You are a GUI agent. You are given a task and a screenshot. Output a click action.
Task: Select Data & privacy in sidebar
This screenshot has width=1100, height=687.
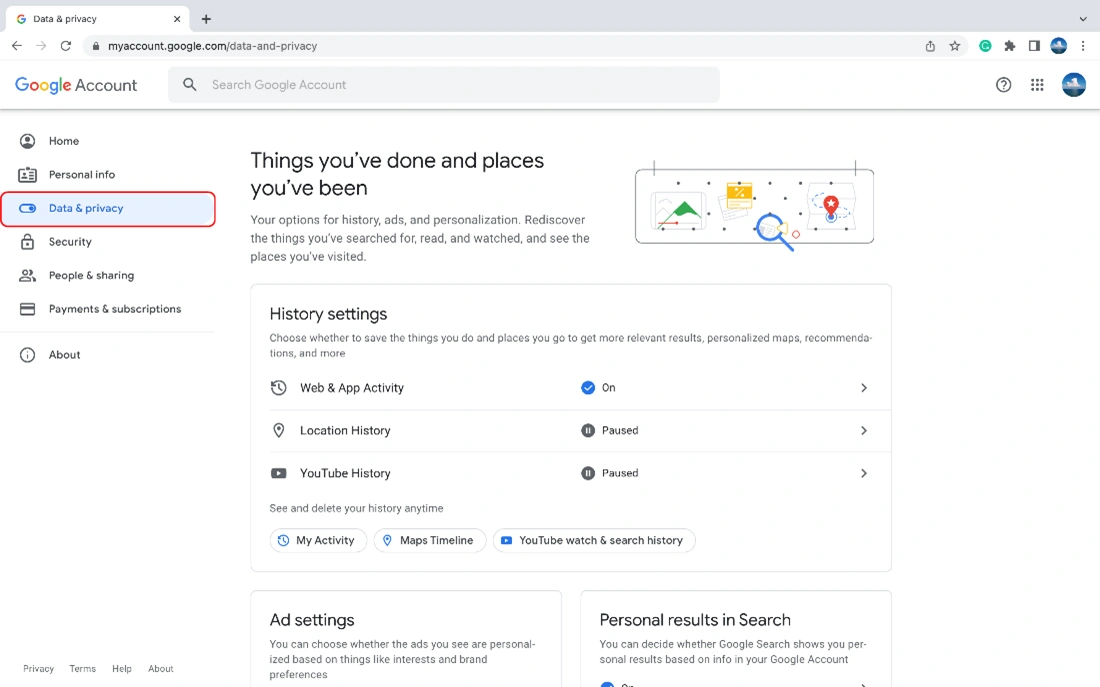click(107, 208)
